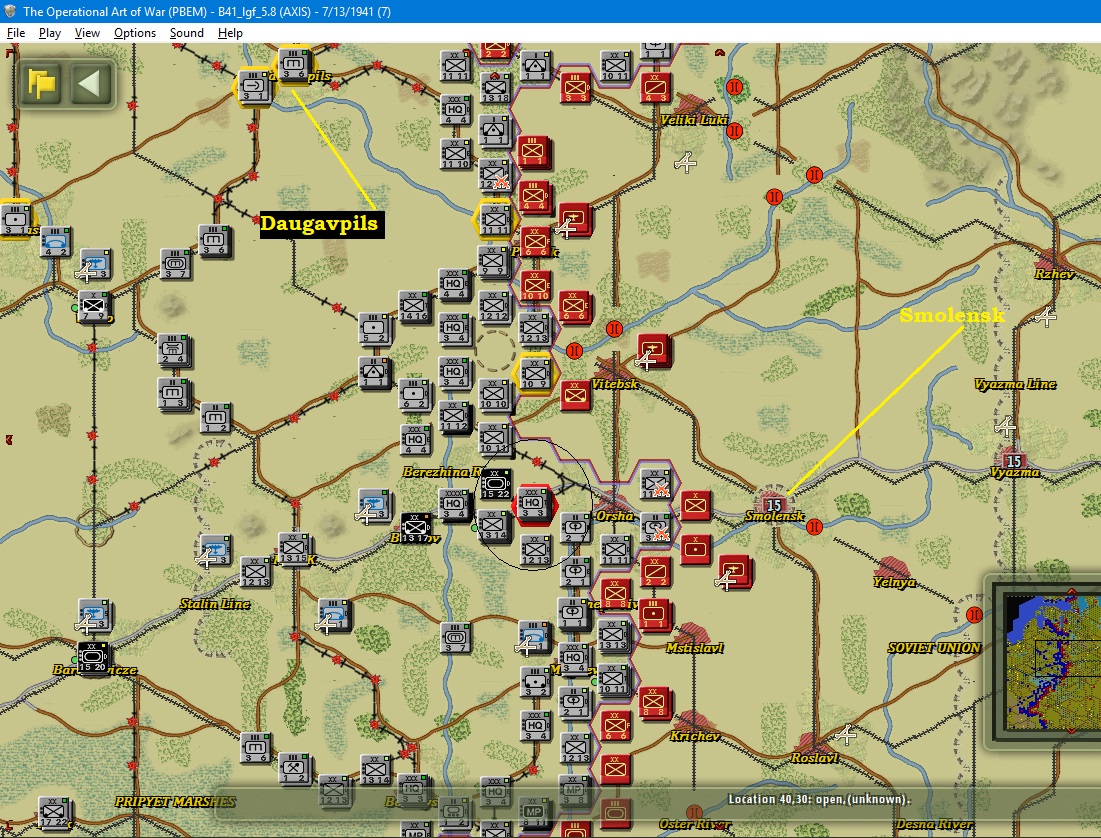Select the white airfield icon near Velikiye Luki
Viewport: 1101px width, 838px height.
click(685, 163)
